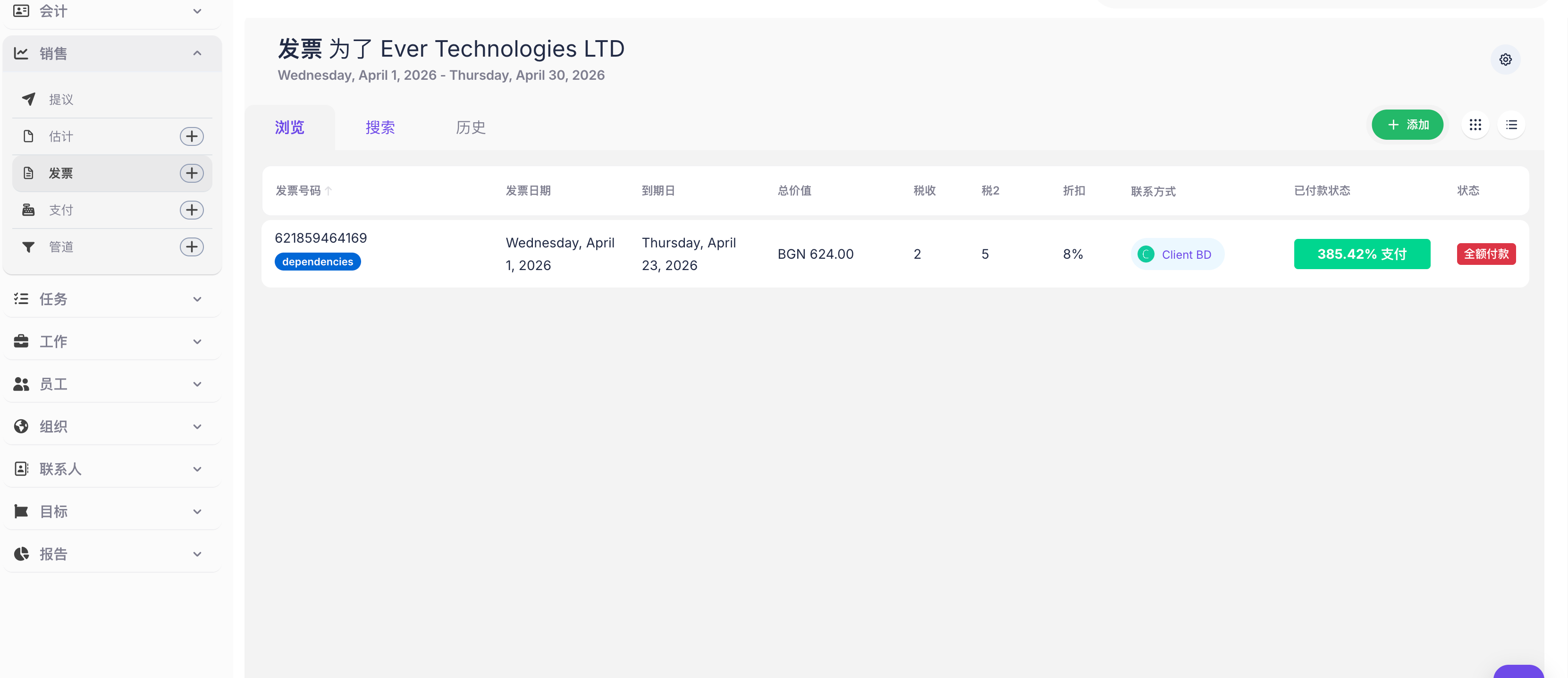Image resolution: width=1568 pixels, height=678 pixels.
Task: Click due date Thursday, April 23, 2026
Action: 689,254
